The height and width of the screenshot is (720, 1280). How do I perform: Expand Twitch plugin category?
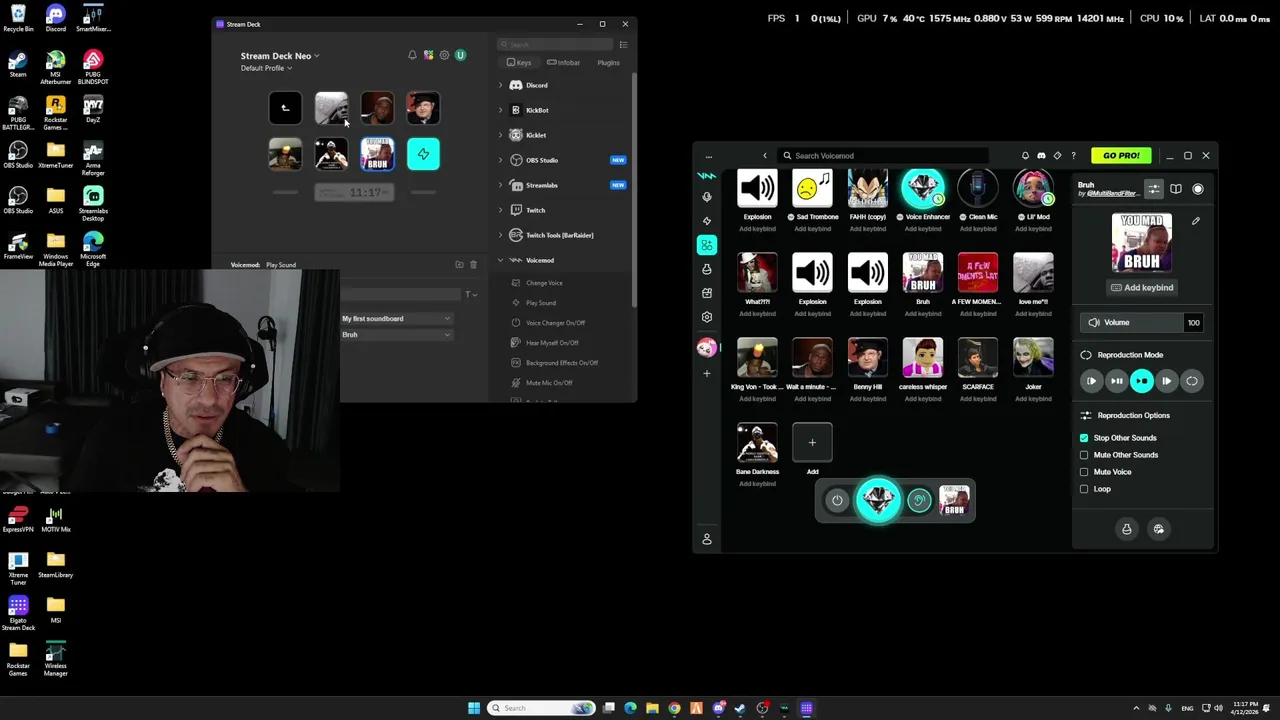point(500,210)
